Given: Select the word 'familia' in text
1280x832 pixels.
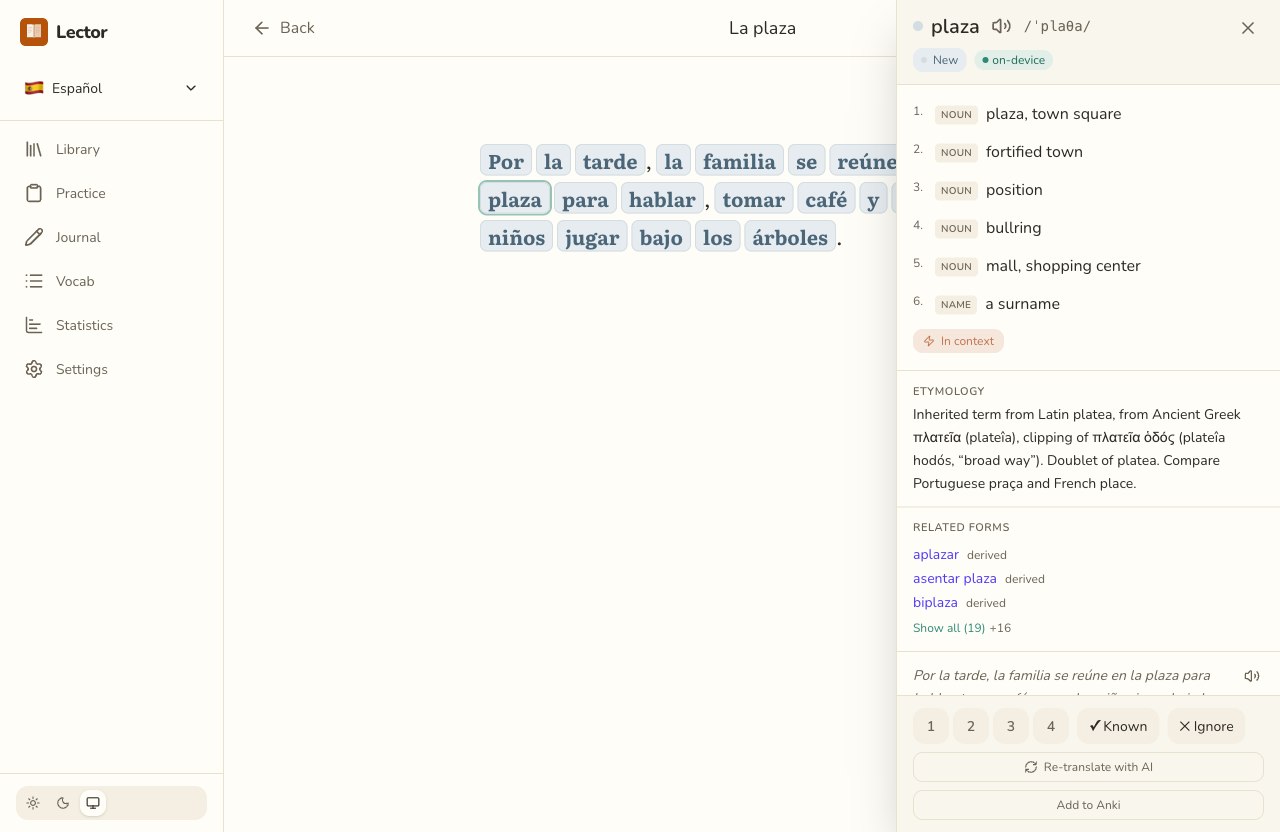Looking at the screenshot, I should click(x=739, y=161).
